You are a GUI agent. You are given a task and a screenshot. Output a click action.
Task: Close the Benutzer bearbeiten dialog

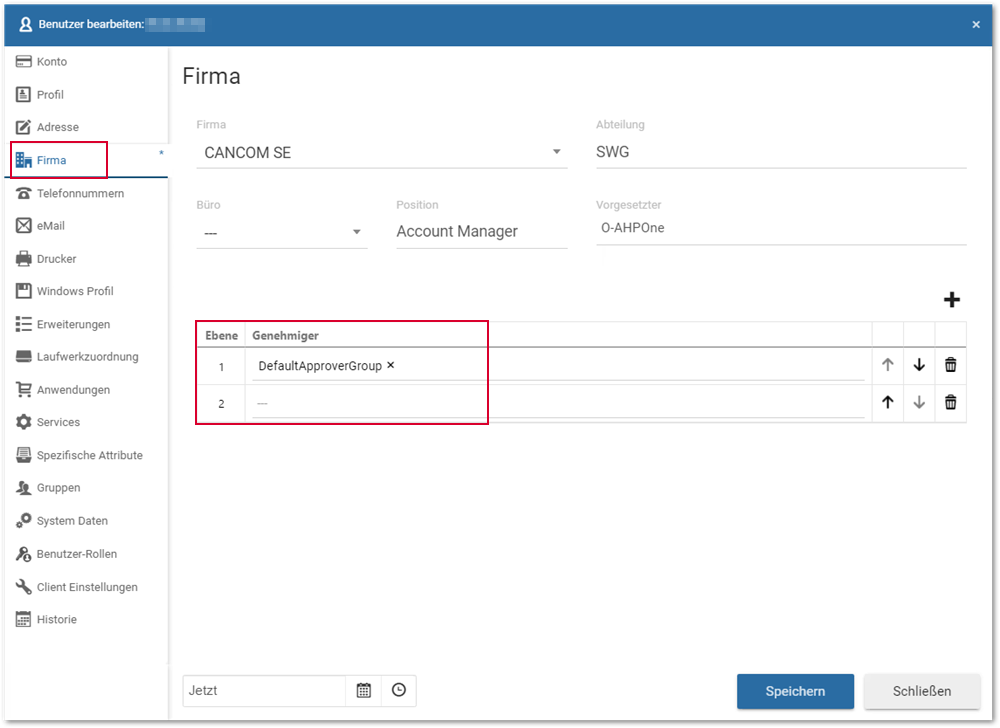pos(976,24)
